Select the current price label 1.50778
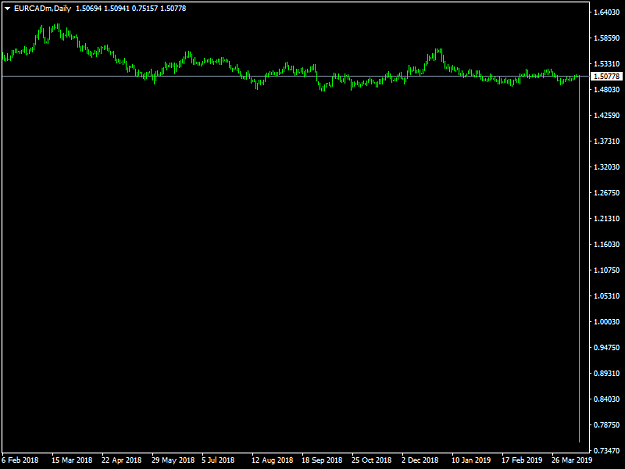This screenshot has height=469, width=625. (607, 76)
